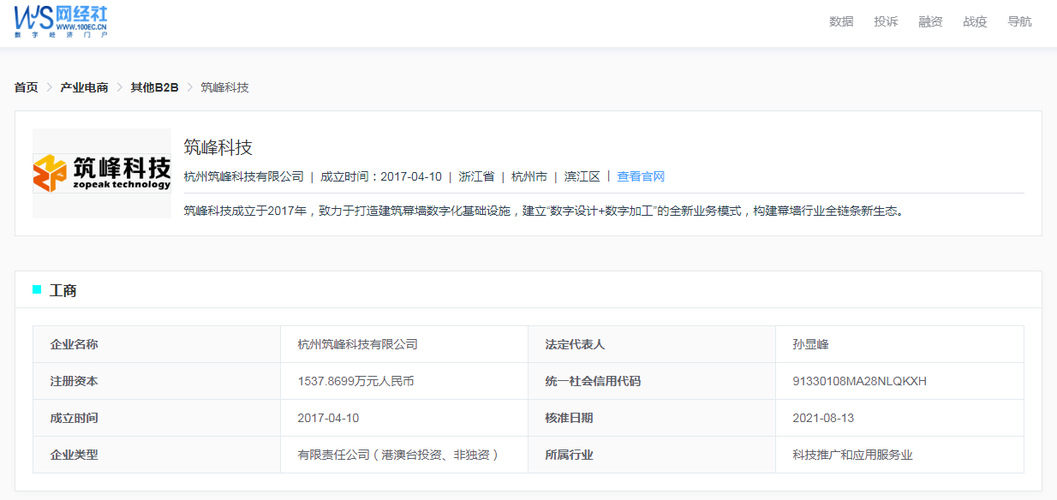Click the 企业名称 table label
Screen dimensions: 1057x500
[156, 344]
